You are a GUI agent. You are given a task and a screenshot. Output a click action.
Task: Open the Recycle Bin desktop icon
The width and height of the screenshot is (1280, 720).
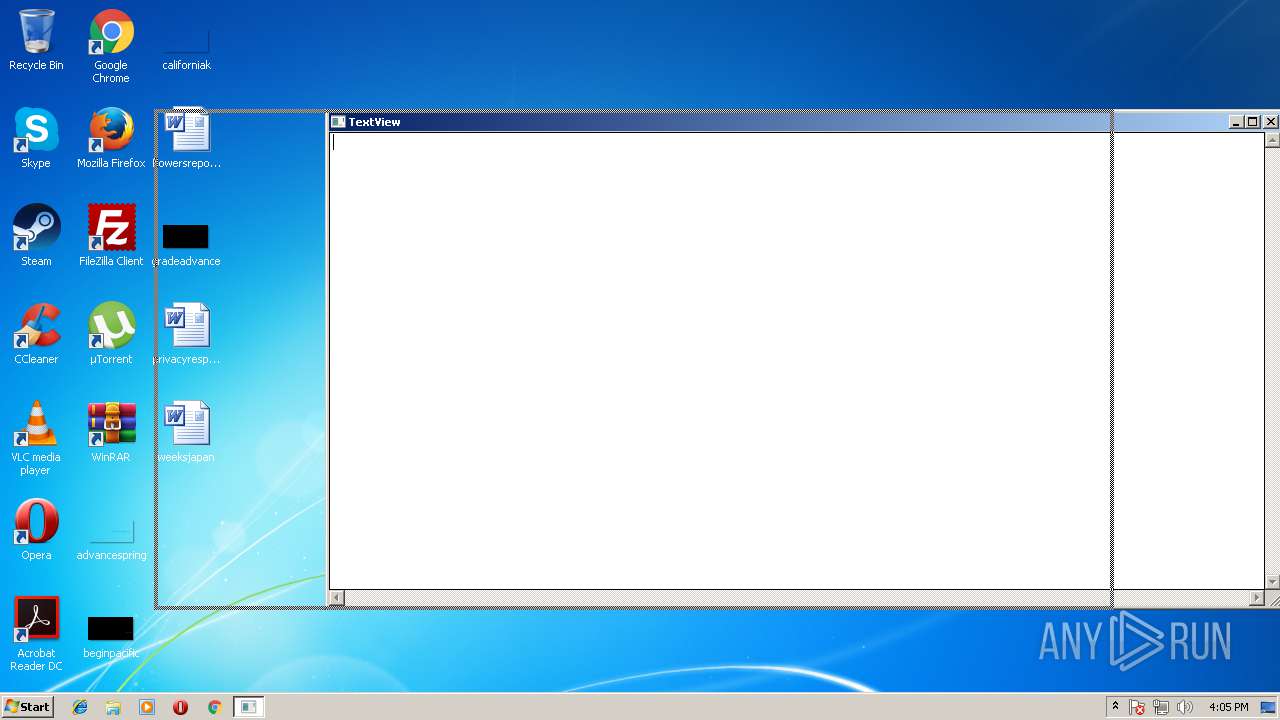(36, 41)
